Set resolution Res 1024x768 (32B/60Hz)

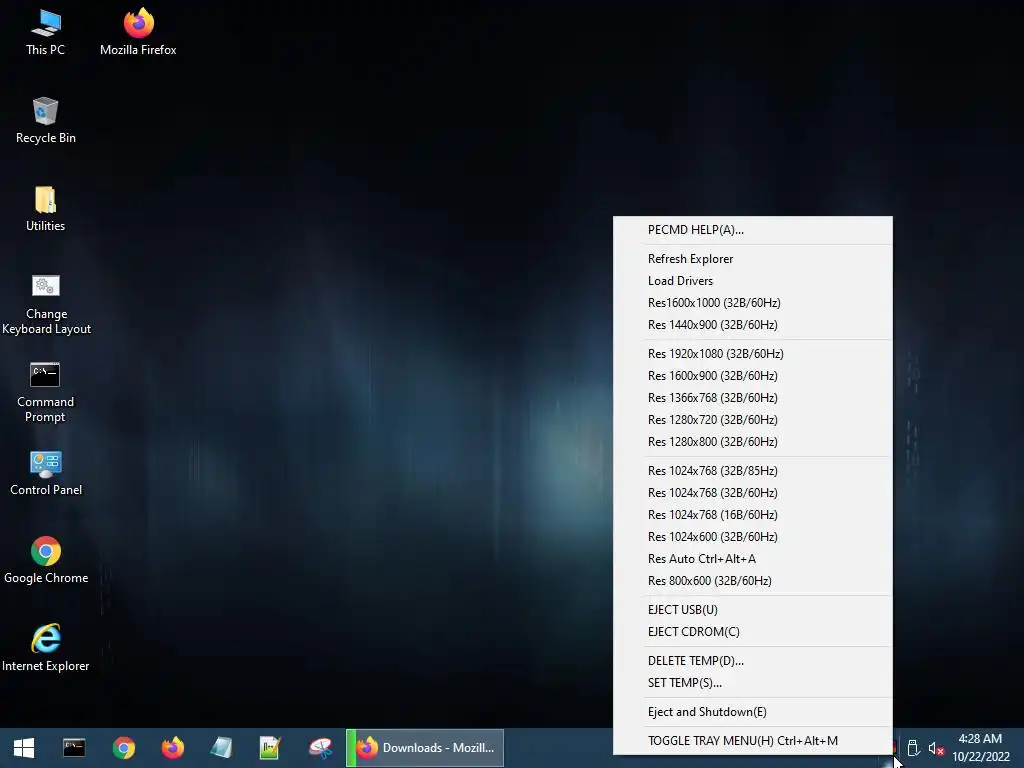tap(752, 493)
